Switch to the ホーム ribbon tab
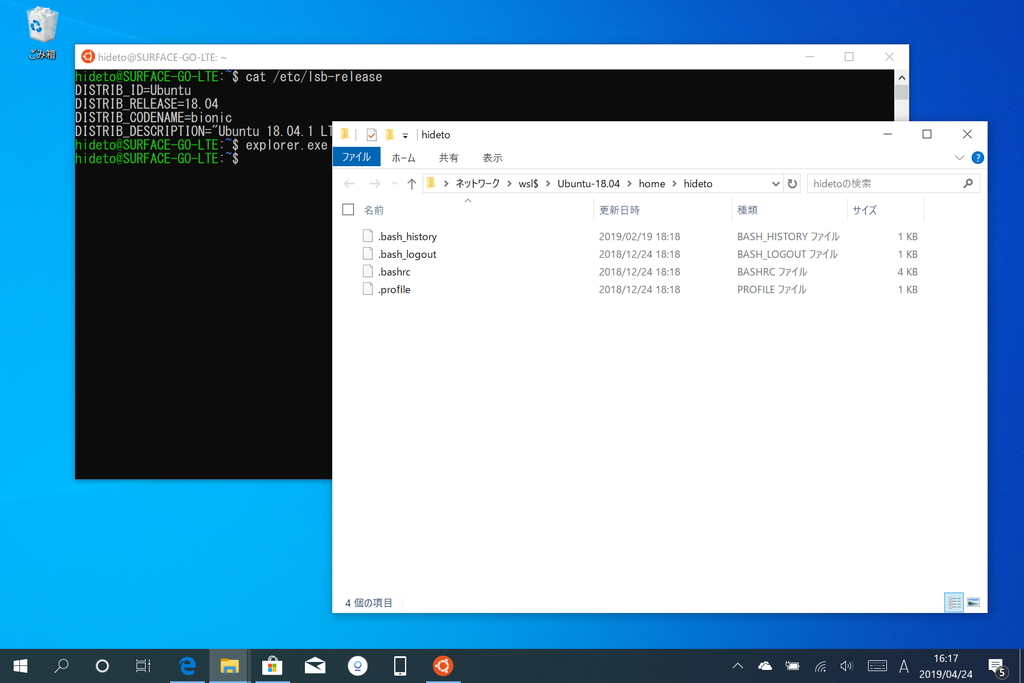 (x=404, y=157)
